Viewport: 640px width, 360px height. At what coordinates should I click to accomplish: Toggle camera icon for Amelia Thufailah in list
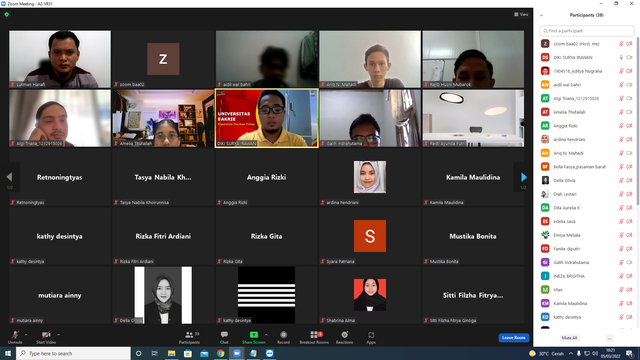(x=629, y=112)
